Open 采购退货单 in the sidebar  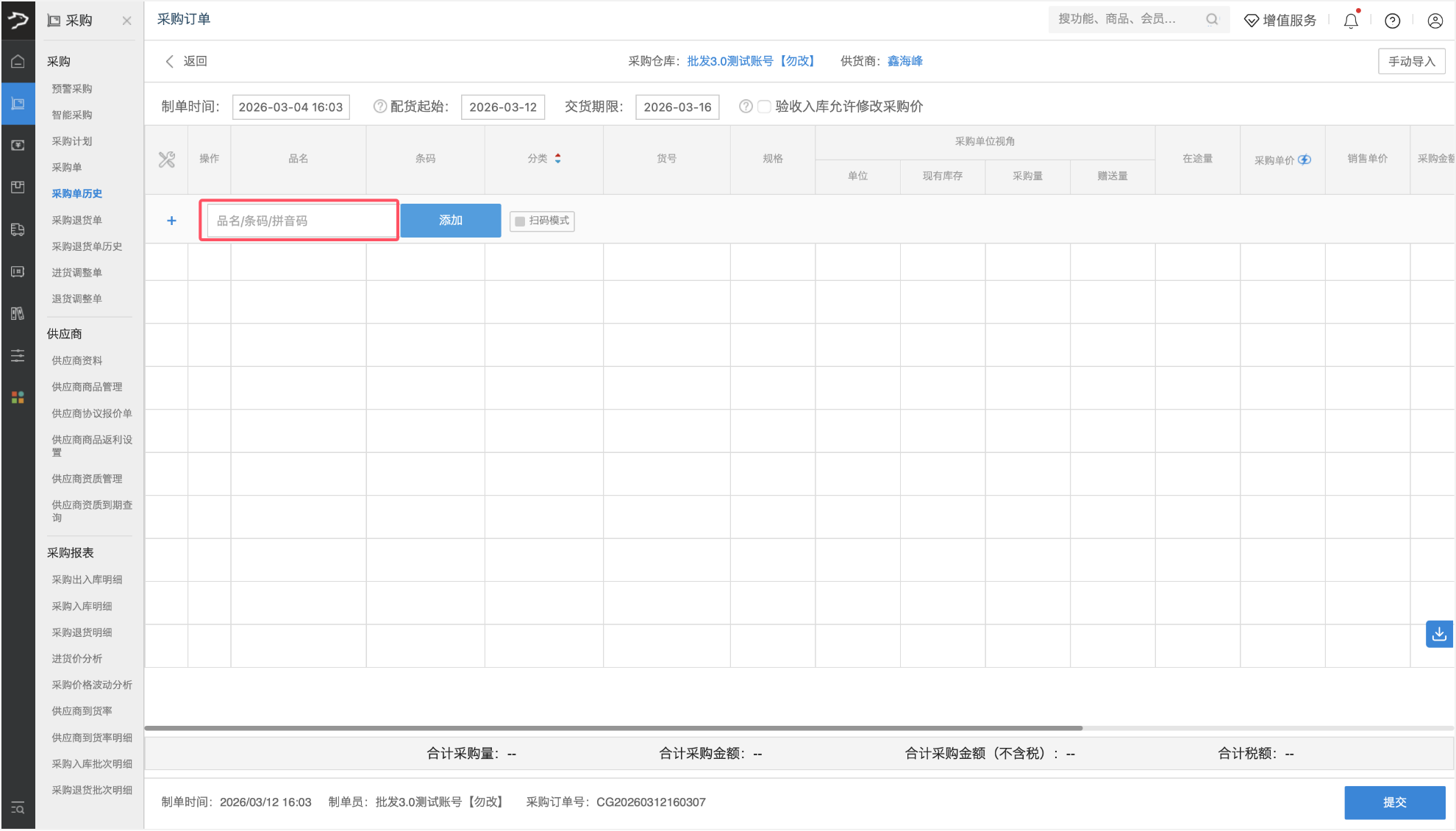point(76,220)
